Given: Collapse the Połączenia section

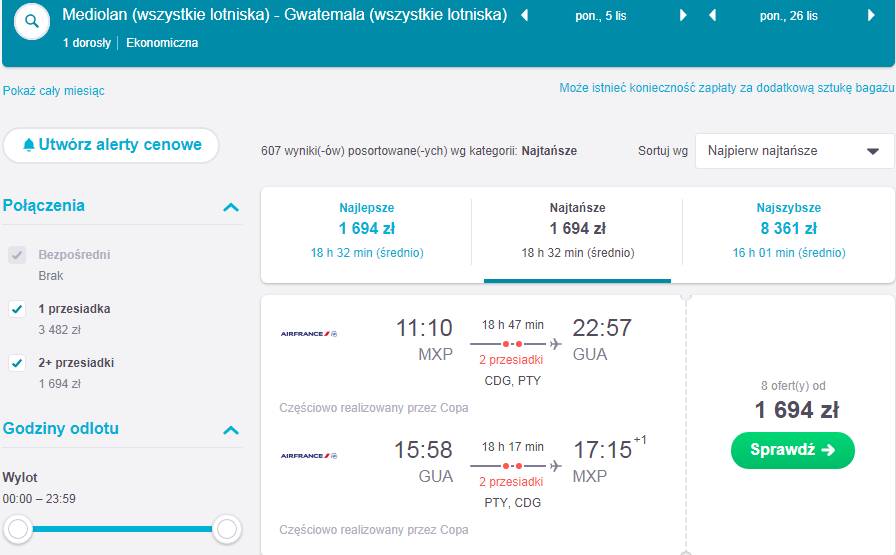Looking at the screenshot, I should [231, 207].
